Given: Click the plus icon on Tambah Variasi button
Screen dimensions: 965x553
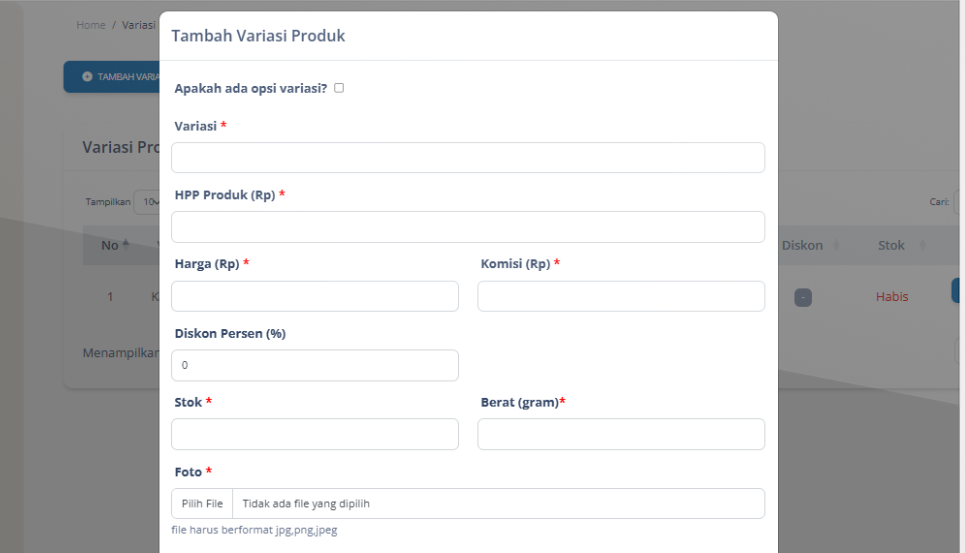Looking at the screenshot, I should (87, 77).
